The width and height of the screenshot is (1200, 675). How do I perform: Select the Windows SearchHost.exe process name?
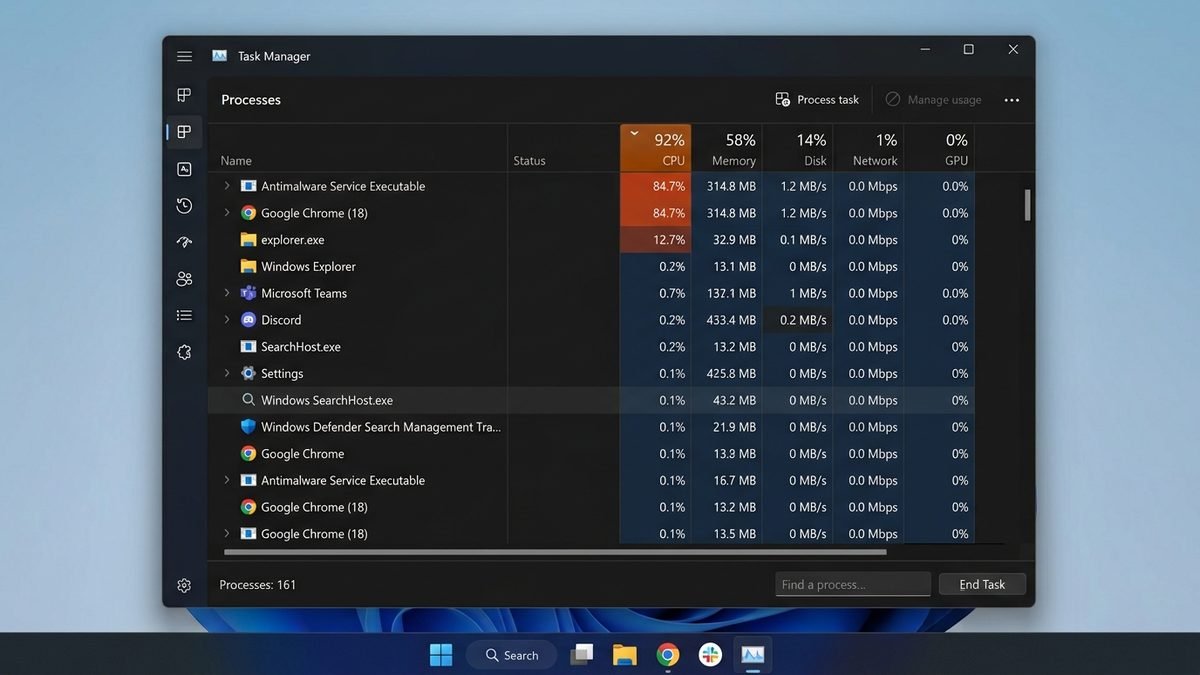(x=327, y=400)
